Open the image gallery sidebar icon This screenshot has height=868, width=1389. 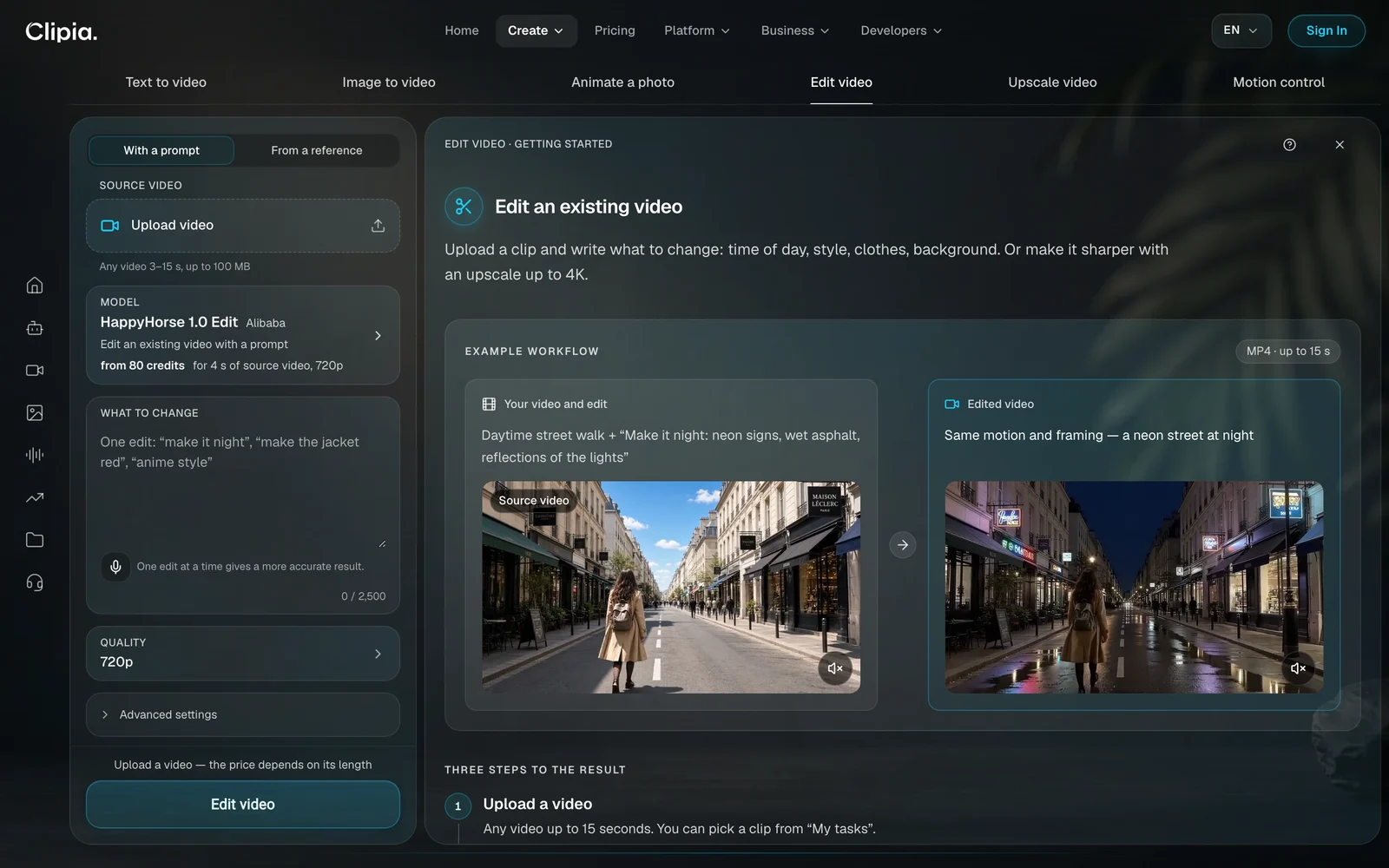[35, 413]
